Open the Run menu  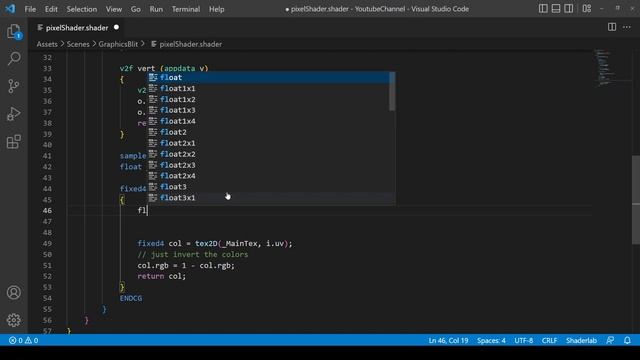tap(156, 9)
